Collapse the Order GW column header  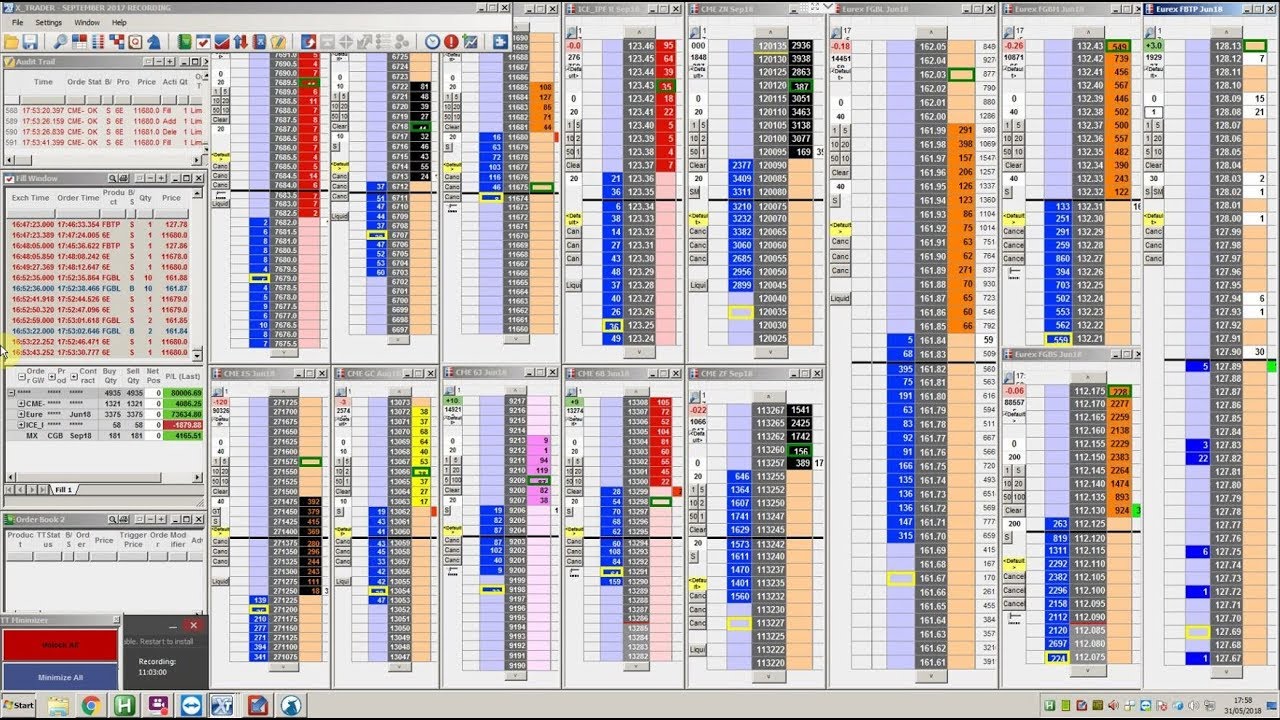[22, 378]
